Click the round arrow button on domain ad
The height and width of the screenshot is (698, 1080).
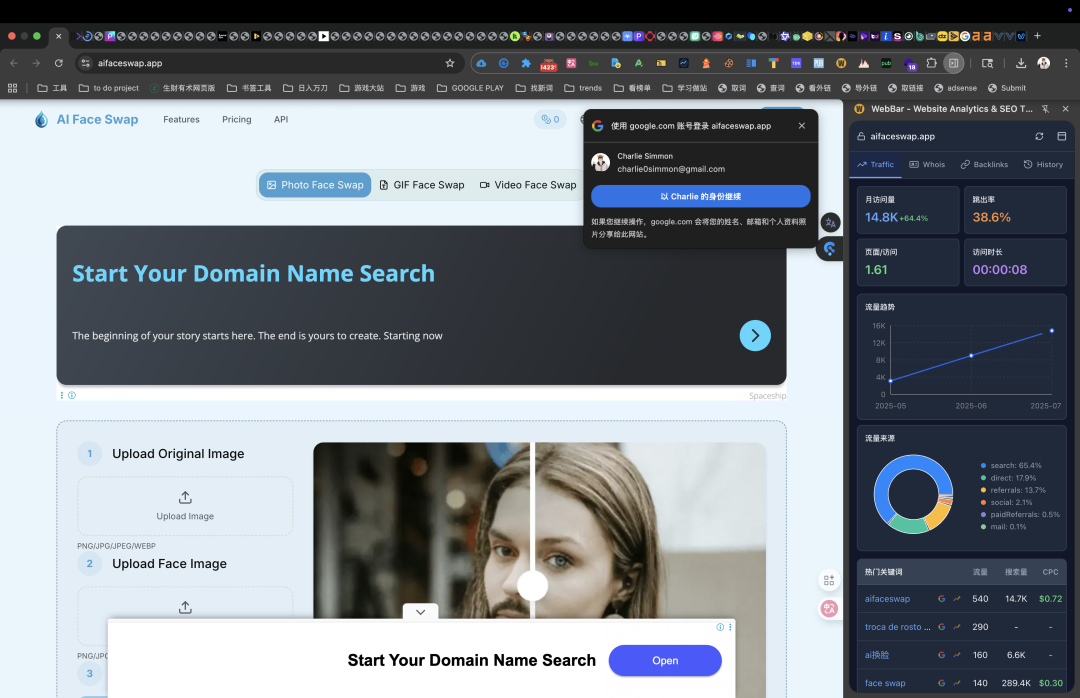click(x=755, y=336)
